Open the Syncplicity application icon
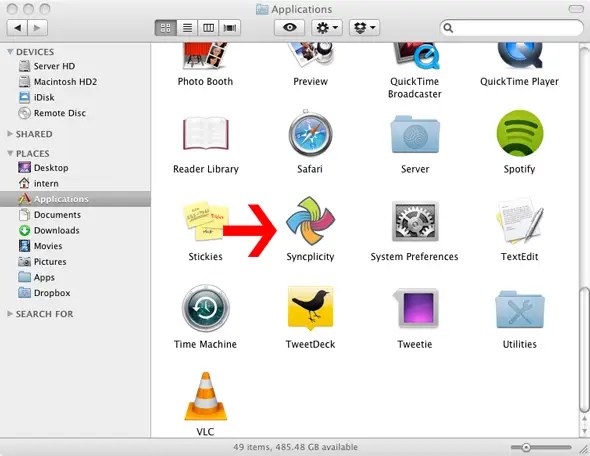590x456 pixels. (310, 220)
